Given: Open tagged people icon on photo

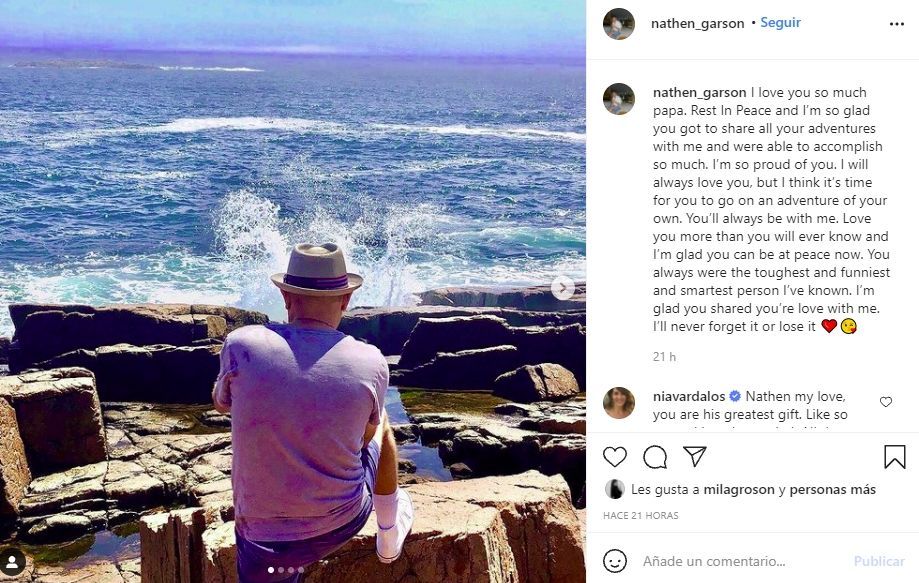Looking at the screenshot, I should tap(12, 562).
